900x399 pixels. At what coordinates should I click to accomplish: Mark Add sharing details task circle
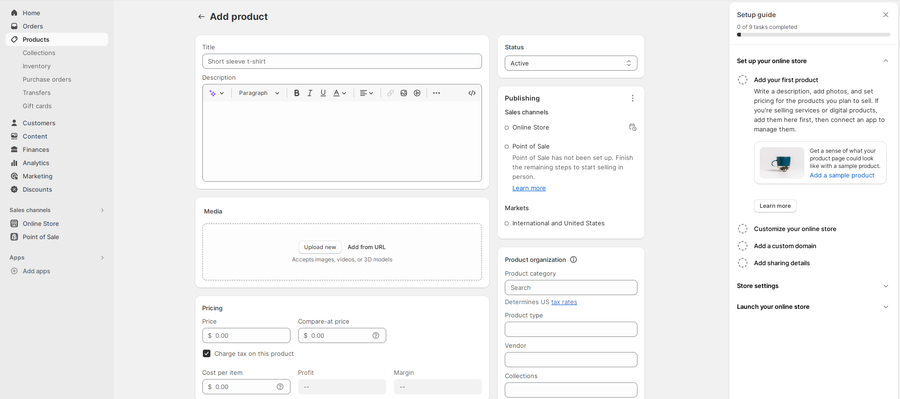tap(743, 263)
